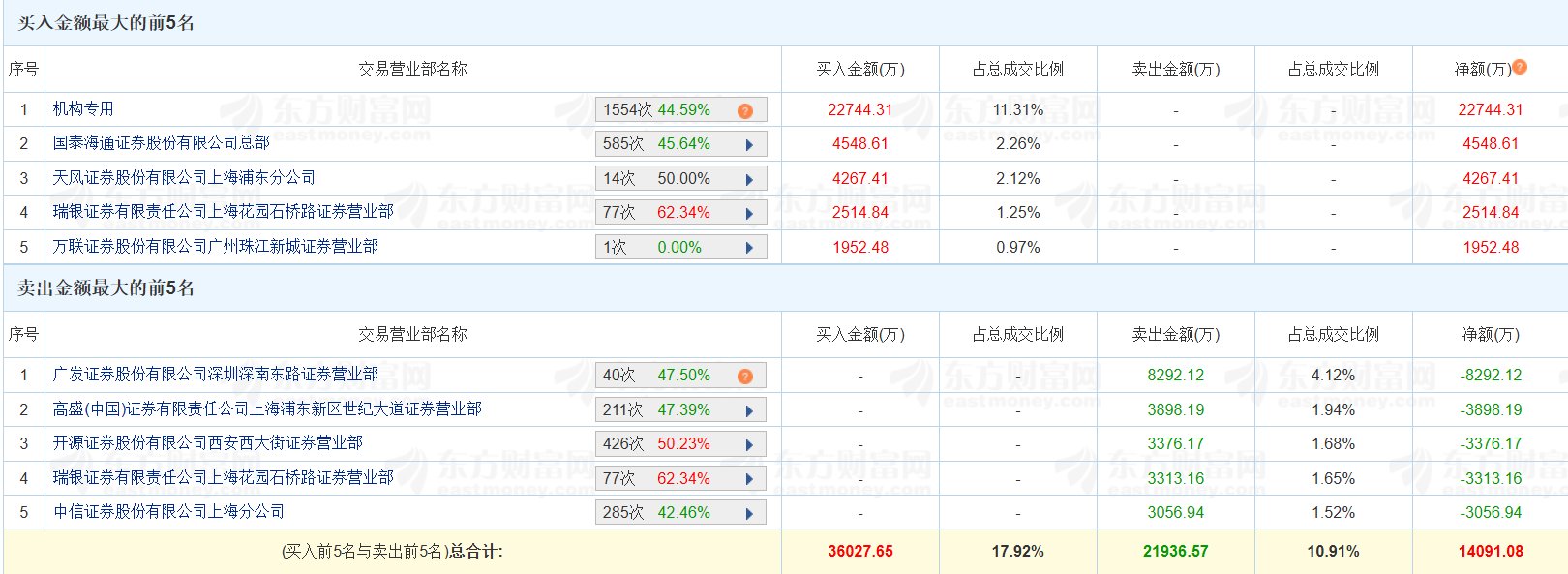Click 卖出金额最大的前5名 section title
Image resolution: width=1568 pixels, height=574 pixels.
[x=106, y=287]
